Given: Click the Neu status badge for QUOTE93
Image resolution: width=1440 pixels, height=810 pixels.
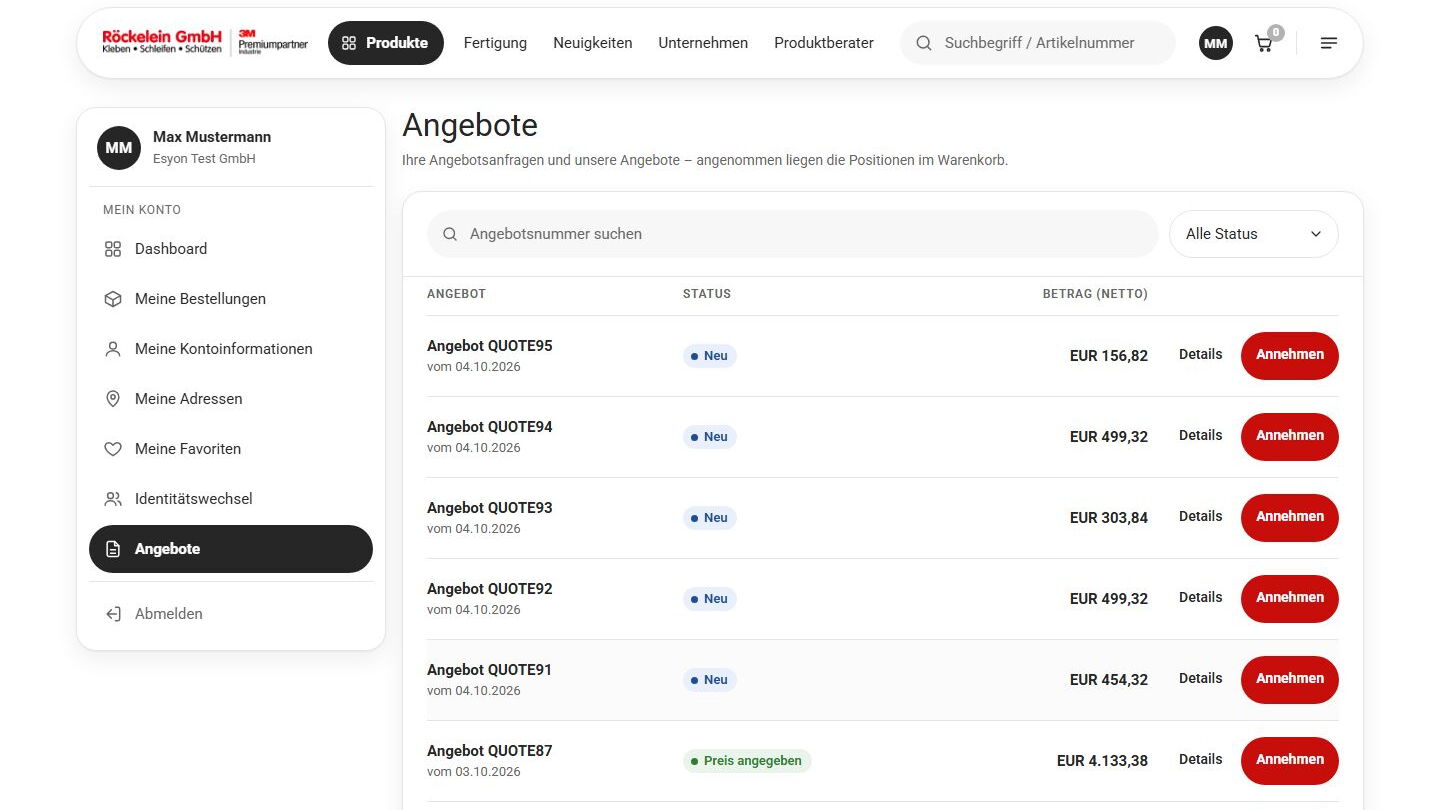Looking at the screenshot, I should [x=710, y=518].
